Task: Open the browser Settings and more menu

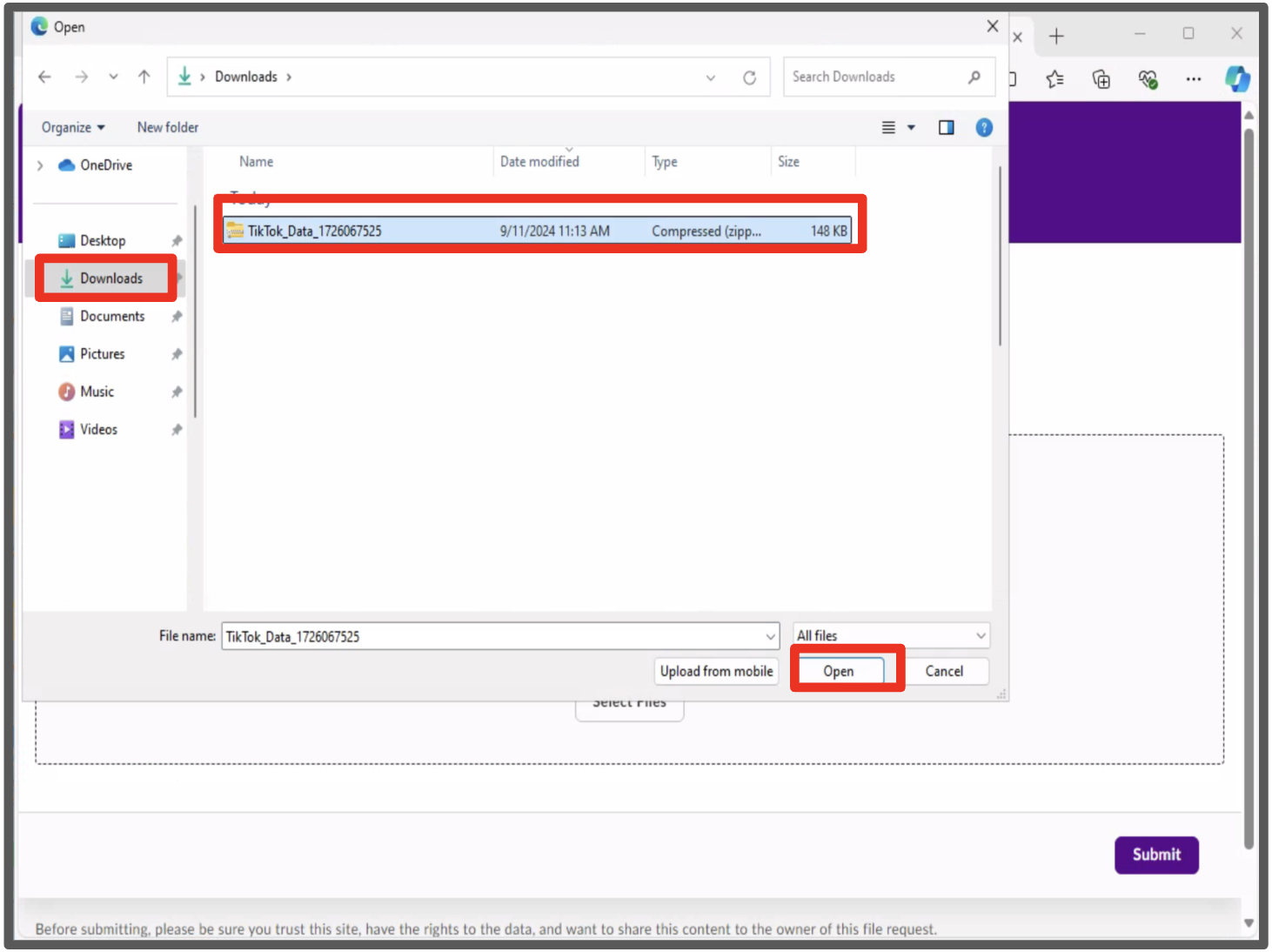Action: click(x=1194, y=79)
